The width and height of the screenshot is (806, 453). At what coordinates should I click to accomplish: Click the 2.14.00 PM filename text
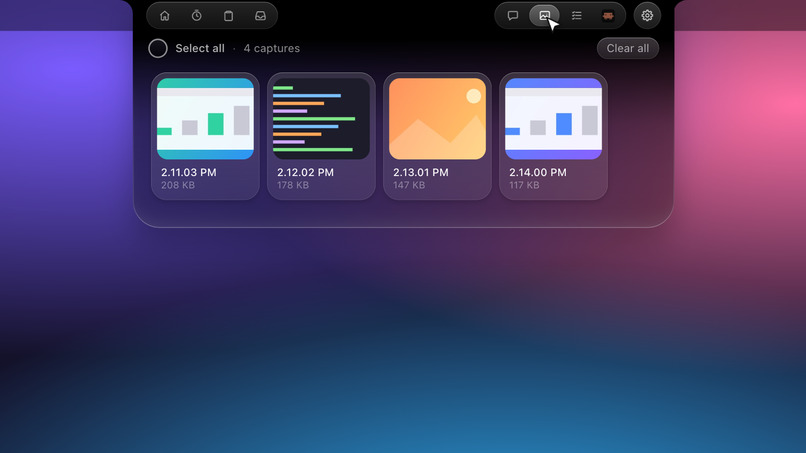click(x=538, y=172)
